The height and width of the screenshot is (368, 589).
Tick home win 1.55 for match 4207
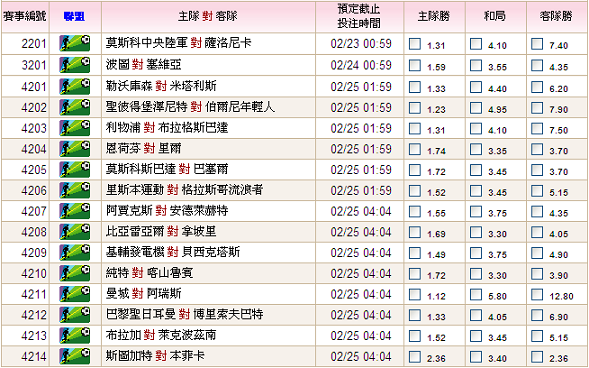click(x=415, y=212)
